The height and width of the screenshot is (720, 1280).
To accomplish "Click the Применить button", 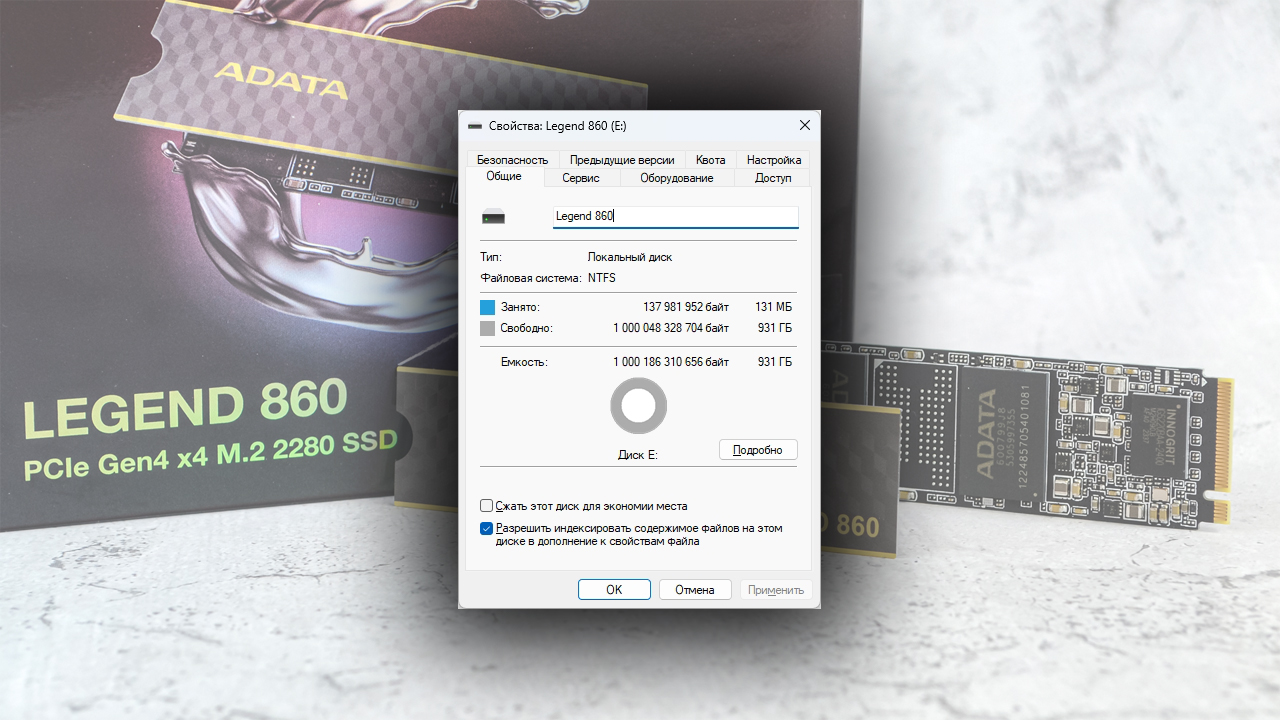I will point(776,590).
